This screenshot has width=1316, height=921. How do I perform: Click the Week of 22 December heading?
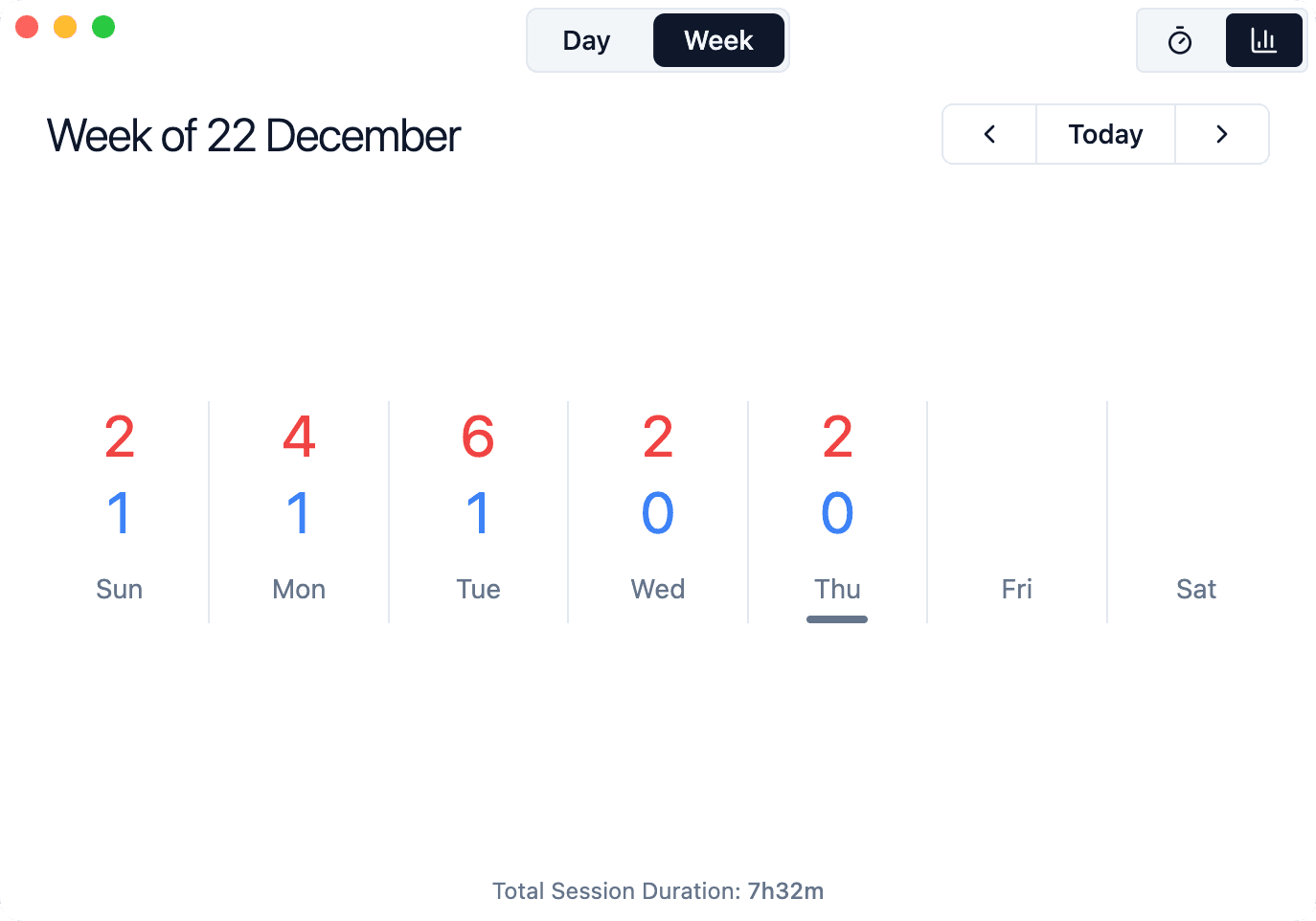[x=254, y=136]
